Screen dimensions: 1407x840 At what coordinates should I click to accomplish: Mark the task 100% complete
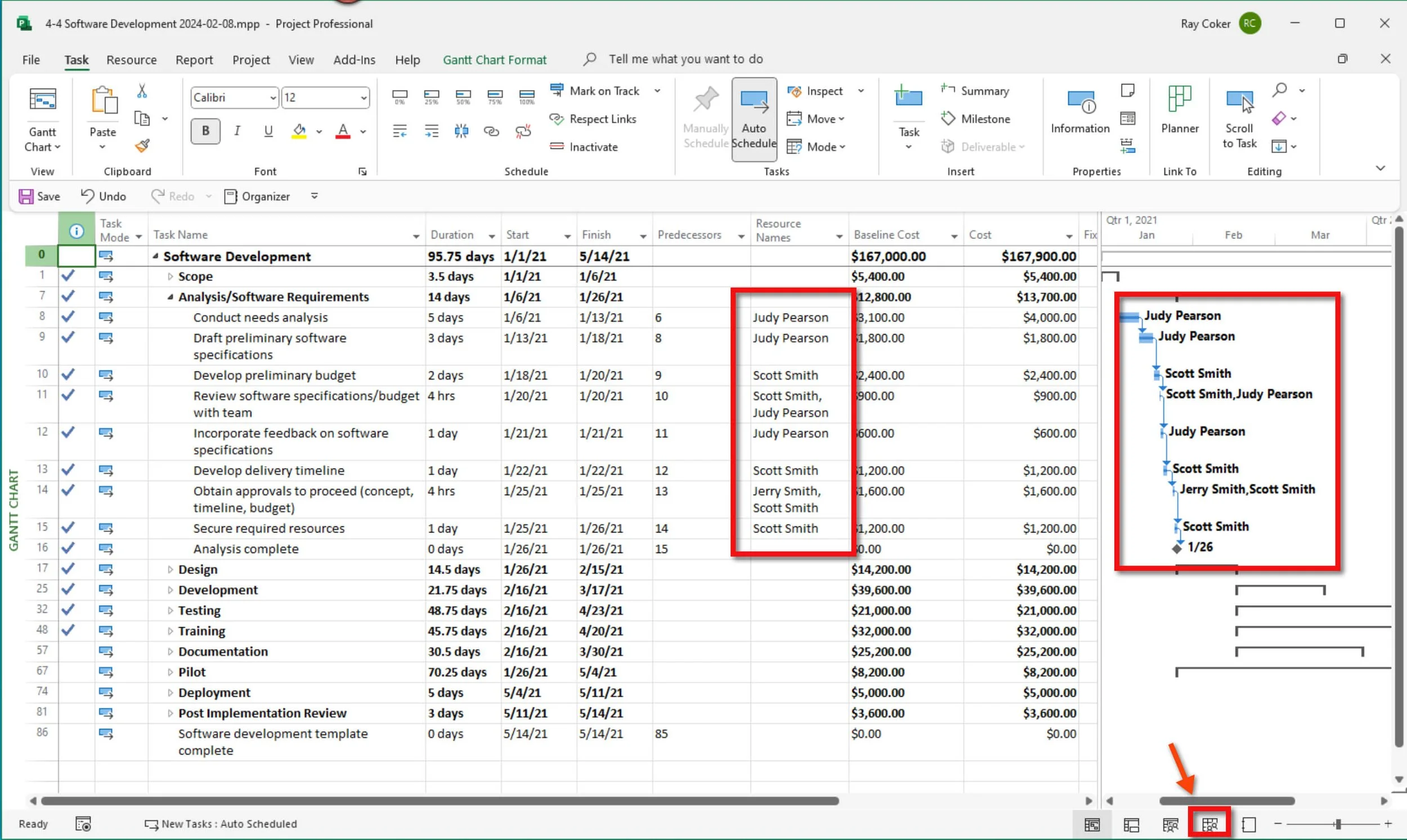point(527,97)
